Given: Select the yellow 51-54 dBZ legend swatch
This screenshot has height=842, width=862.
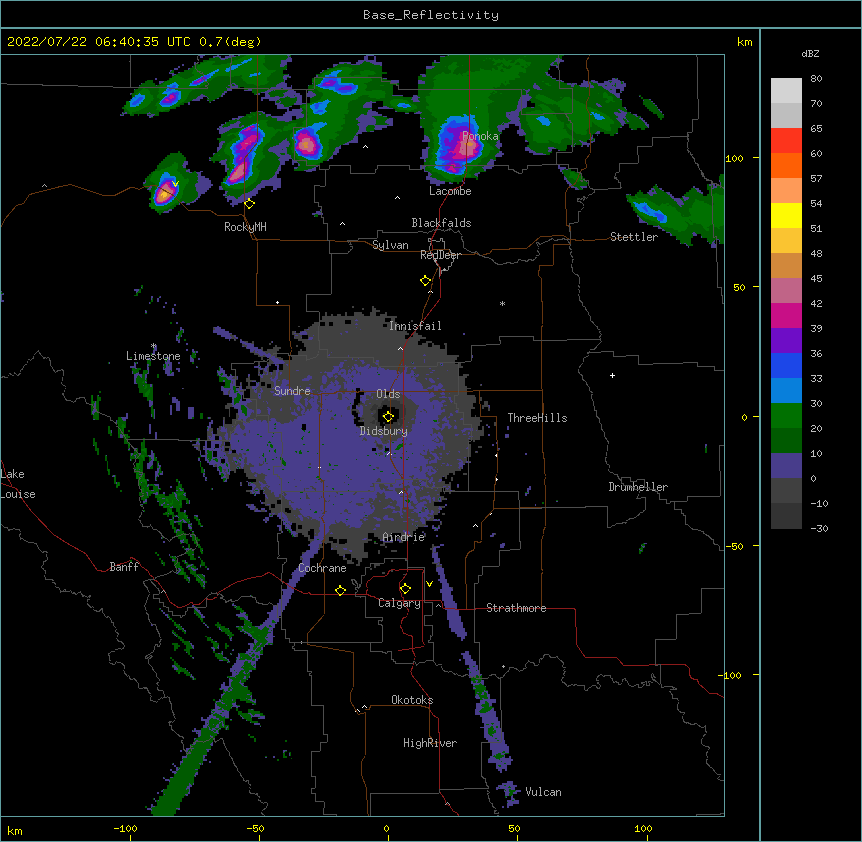Looking at the screenshot, I should click(786, 216).
